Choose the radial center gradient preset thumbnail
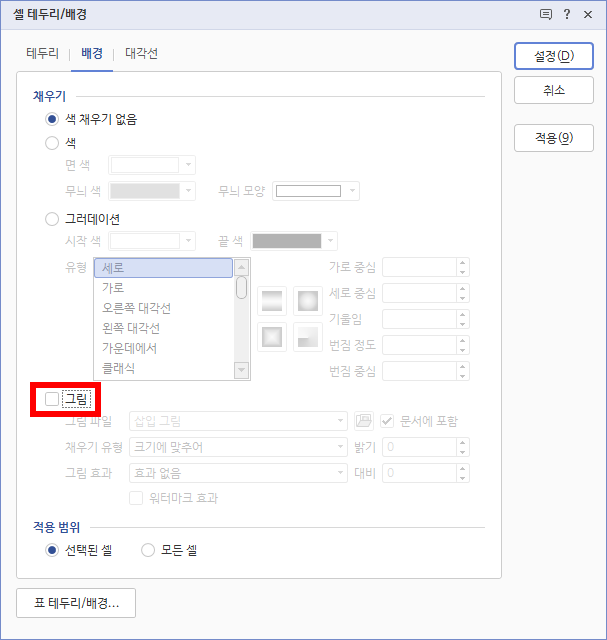This screenshot has height=640, width=607. pyautogui.click(x=308, y=301)
